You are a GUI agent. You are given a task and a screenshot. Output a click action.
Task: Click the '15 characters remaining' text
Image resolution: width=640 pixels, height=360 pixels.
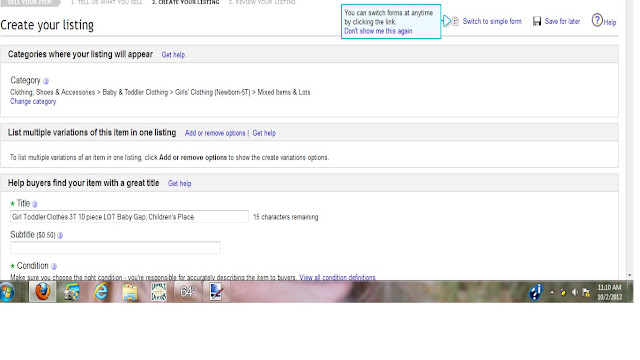(285, 217)
